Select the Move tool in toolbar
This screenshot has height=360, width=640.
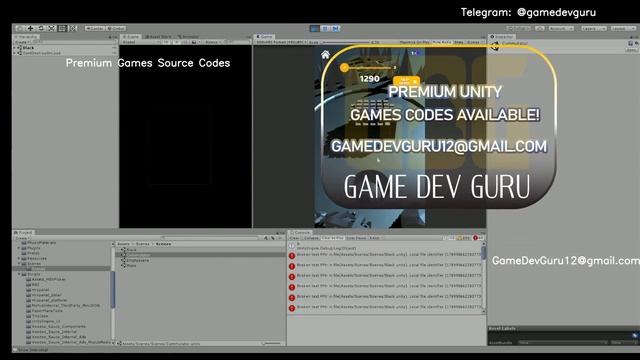(30, 28)
